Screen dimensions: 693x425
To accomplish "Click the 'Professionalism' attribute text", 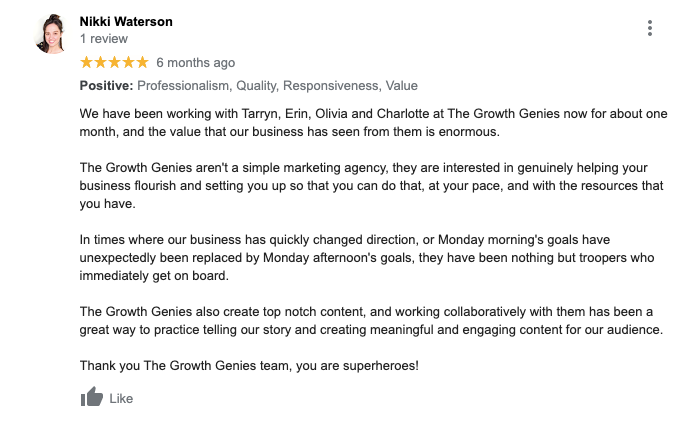I will click(183, 86).
